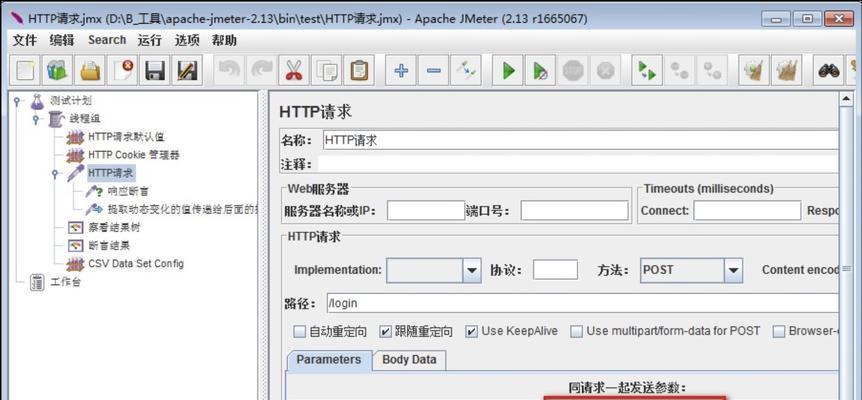862x400 pixels.
Task: Click the Copy icon in toolbar
Action: click(326, 70)
